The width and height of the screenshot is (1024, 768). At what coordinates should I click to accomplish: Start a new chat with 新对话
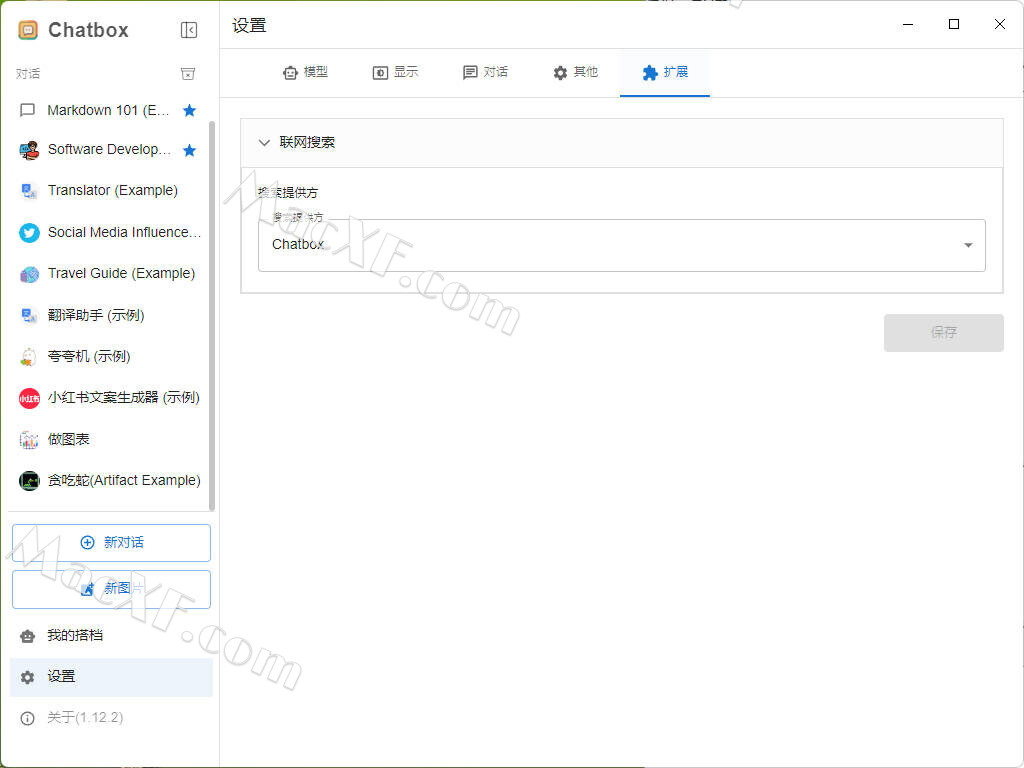coord(111,543)
